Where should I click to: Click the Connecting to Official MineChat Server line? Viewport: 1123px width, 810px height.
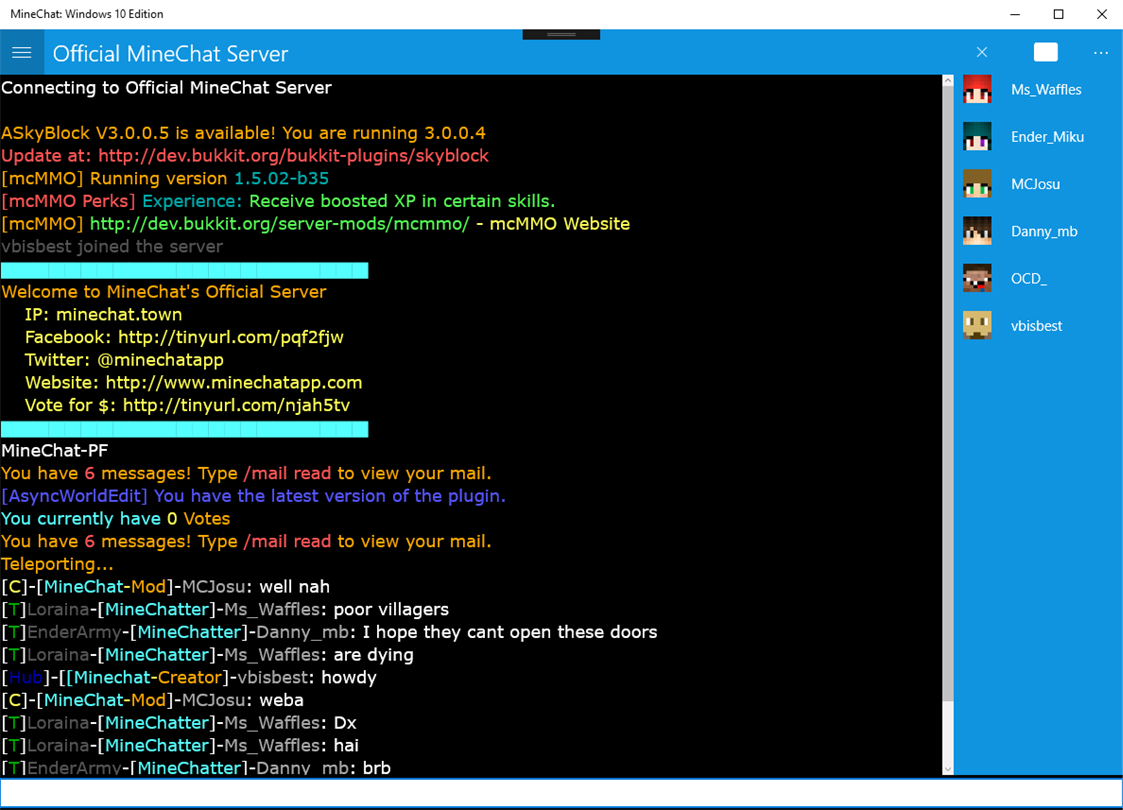click(166, 87)
